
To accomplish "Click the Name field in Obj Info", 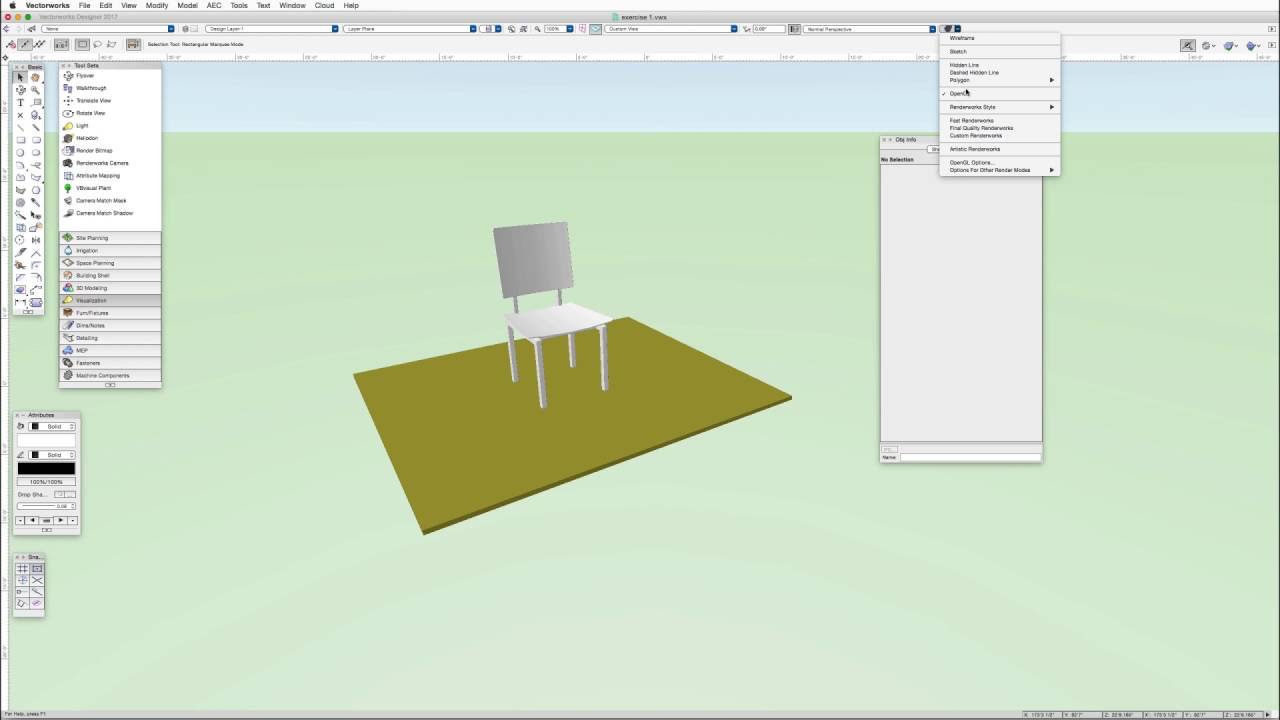I will point(970,457).
